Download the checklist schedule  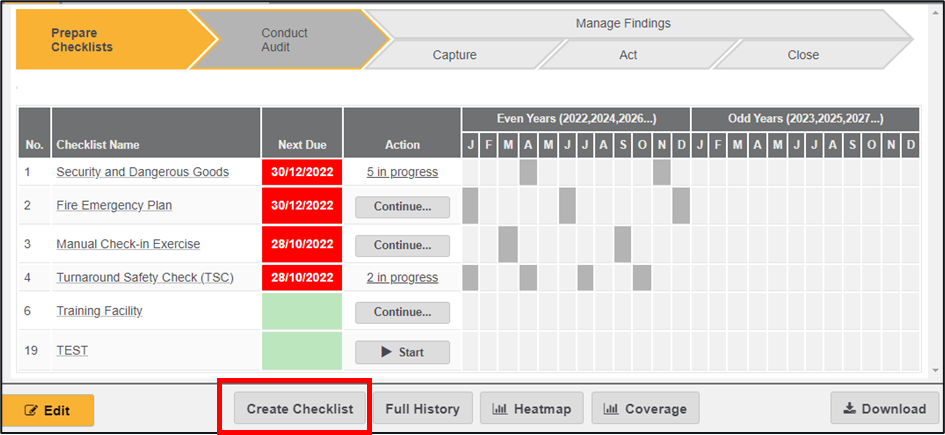(x=884, y=408)
